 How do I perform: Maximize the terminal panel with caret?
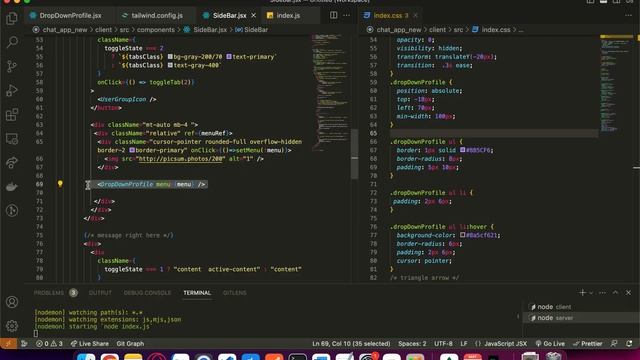(616, 293)
